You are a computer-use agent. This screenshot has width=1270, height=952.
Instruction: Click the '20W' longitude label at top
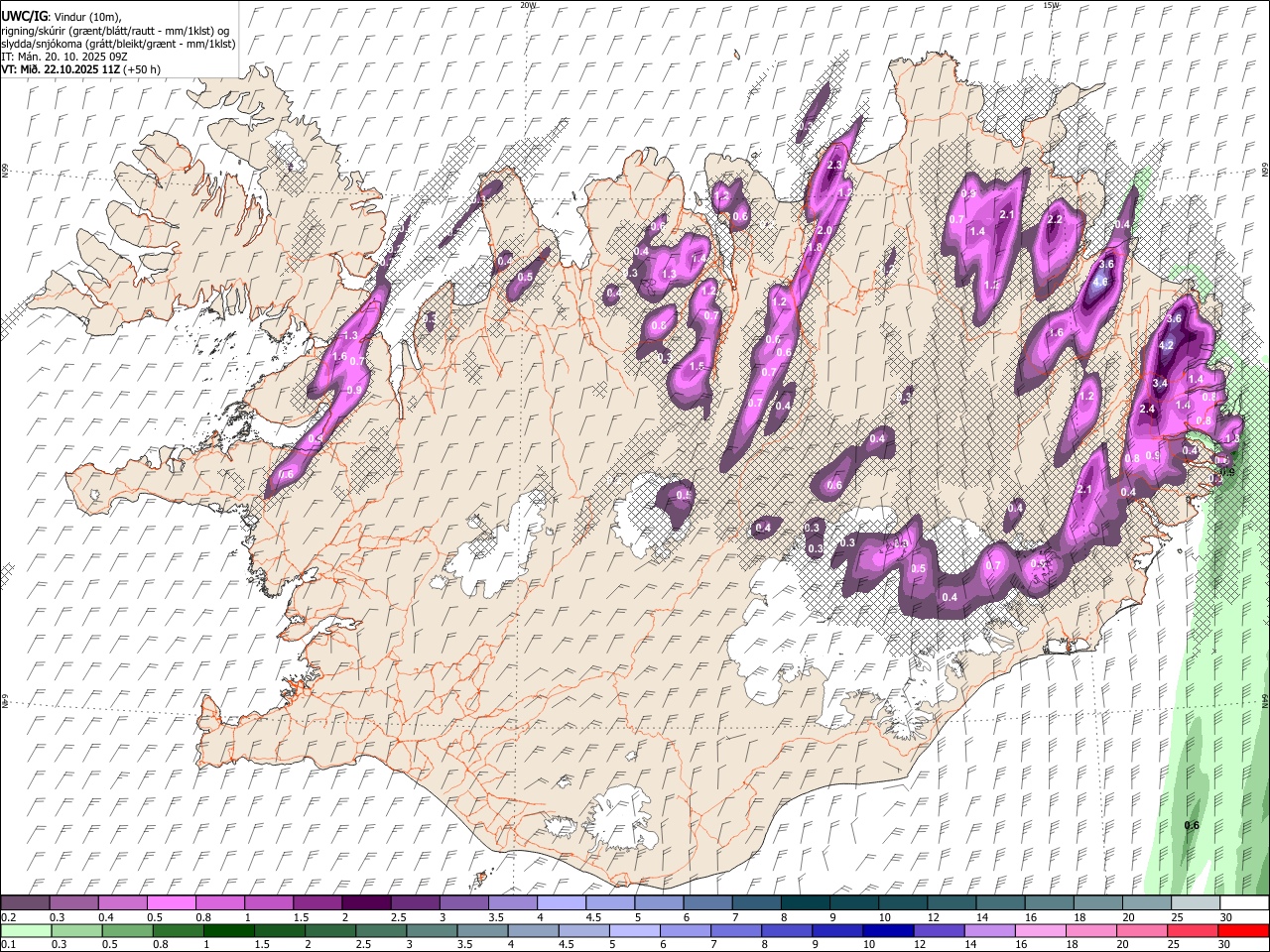[527, 5]
